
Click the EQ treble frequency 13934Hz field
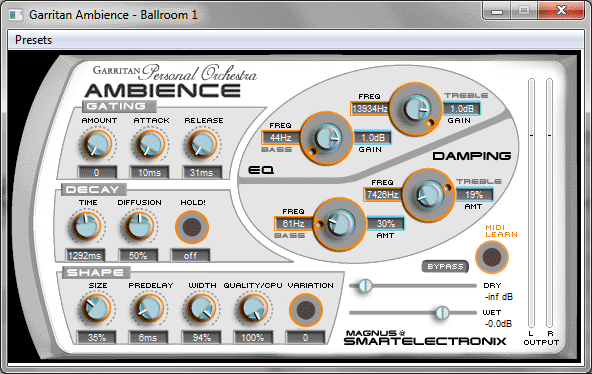(x=370, y=109)
